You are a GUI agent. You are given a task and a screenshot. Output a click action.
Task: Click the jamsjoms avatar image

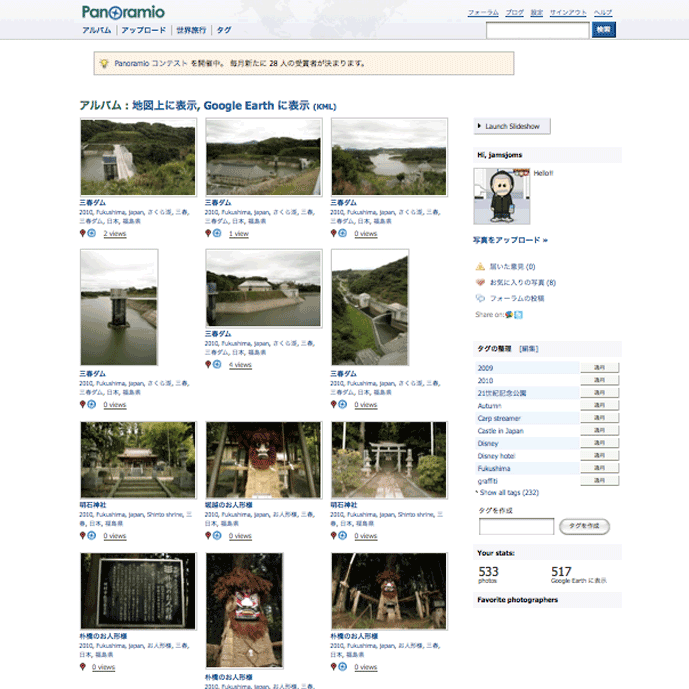502,196
